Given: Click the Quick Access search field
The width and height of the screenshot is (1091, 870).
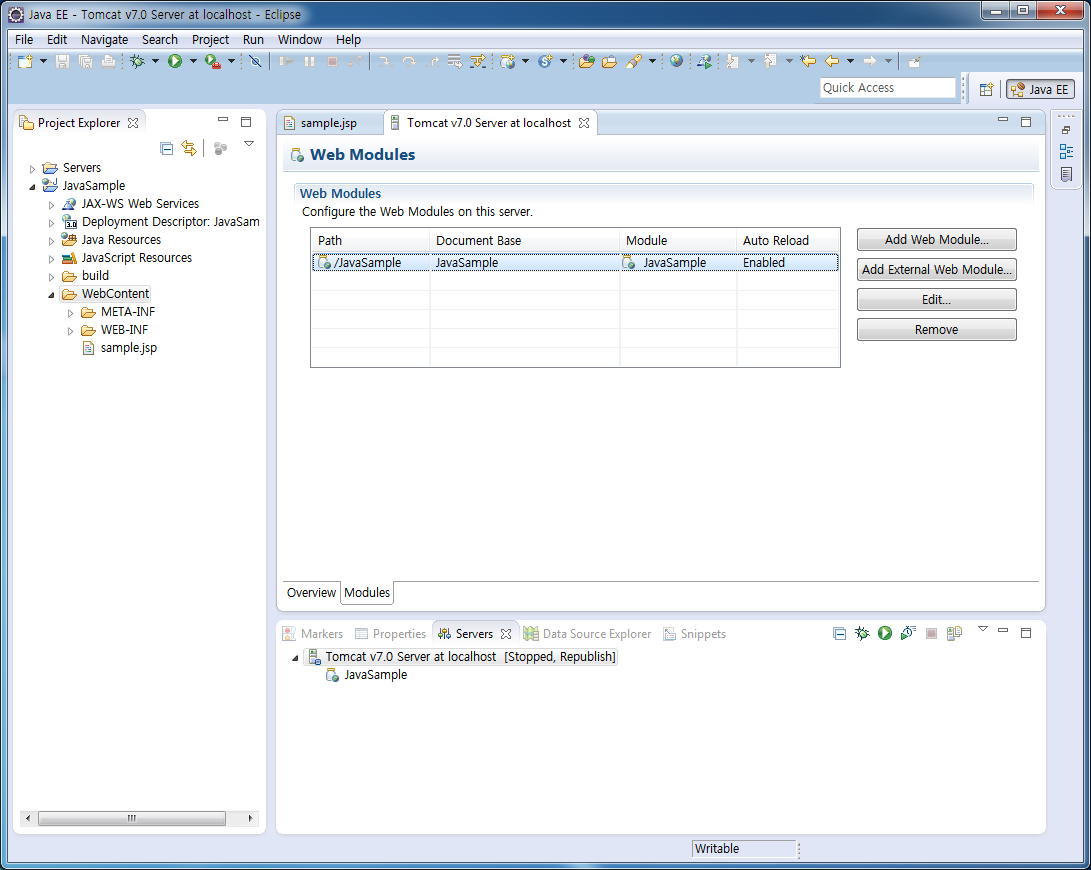Looking at the screenshot, I should click(887, 88).
